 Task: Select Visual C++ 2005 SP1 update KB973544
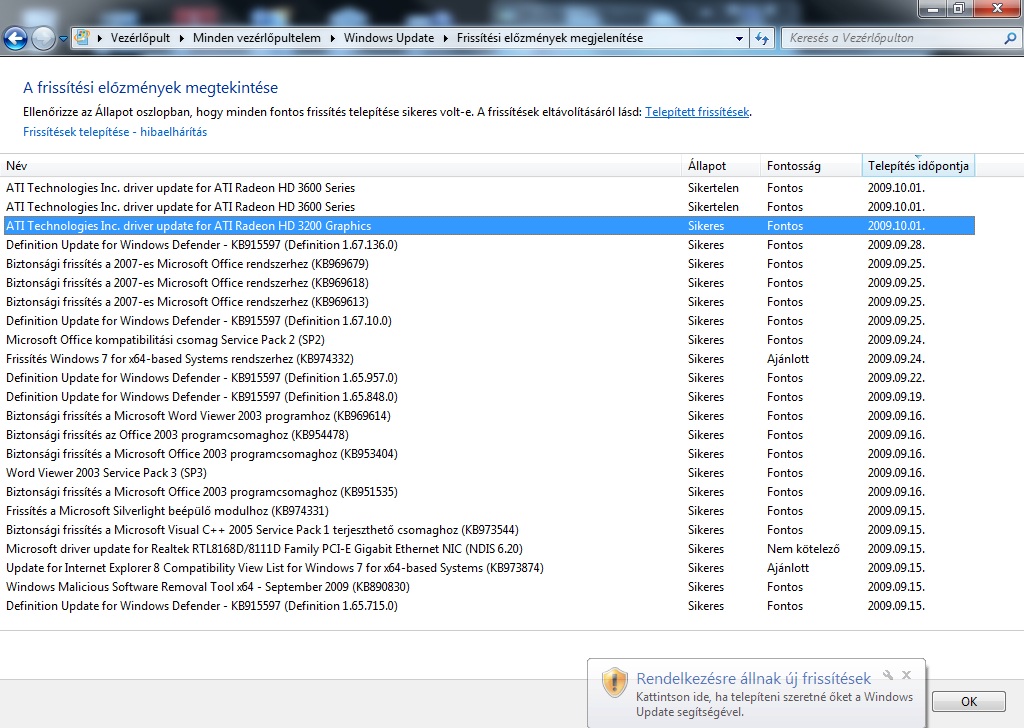[489, 530]
